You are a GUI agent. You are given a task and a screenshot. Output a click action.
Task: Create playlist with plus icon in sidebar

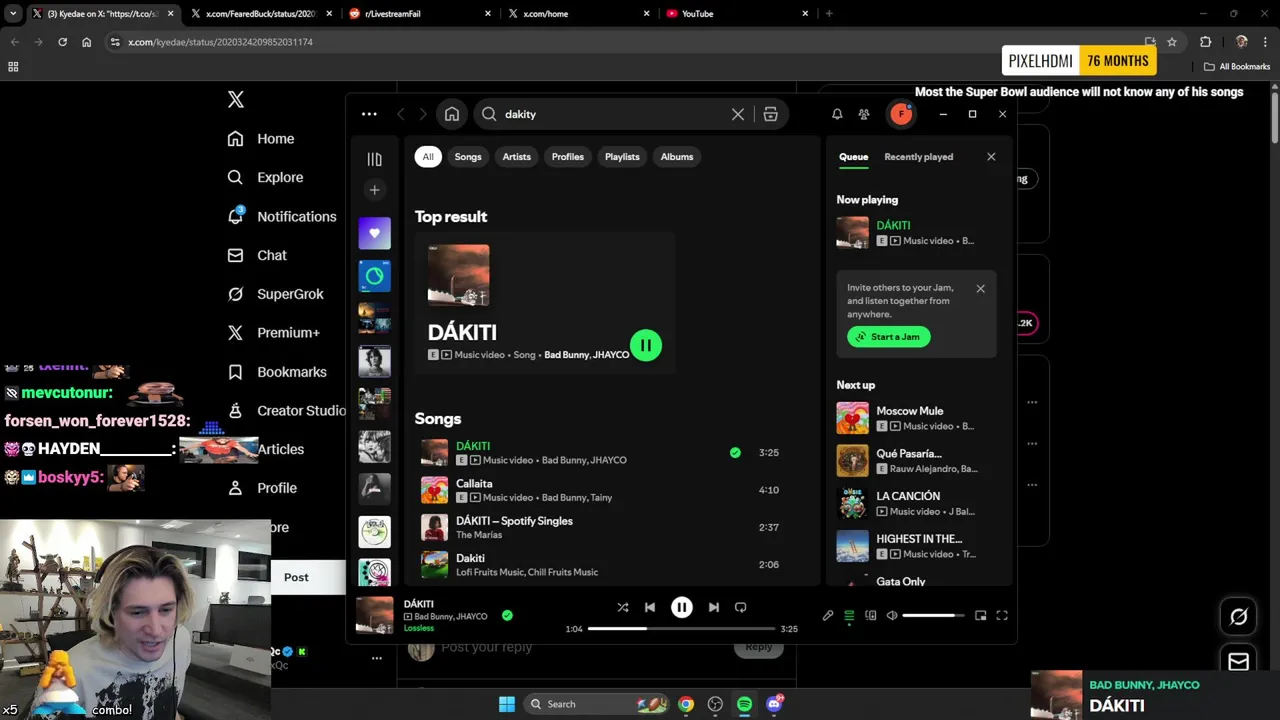374,190
